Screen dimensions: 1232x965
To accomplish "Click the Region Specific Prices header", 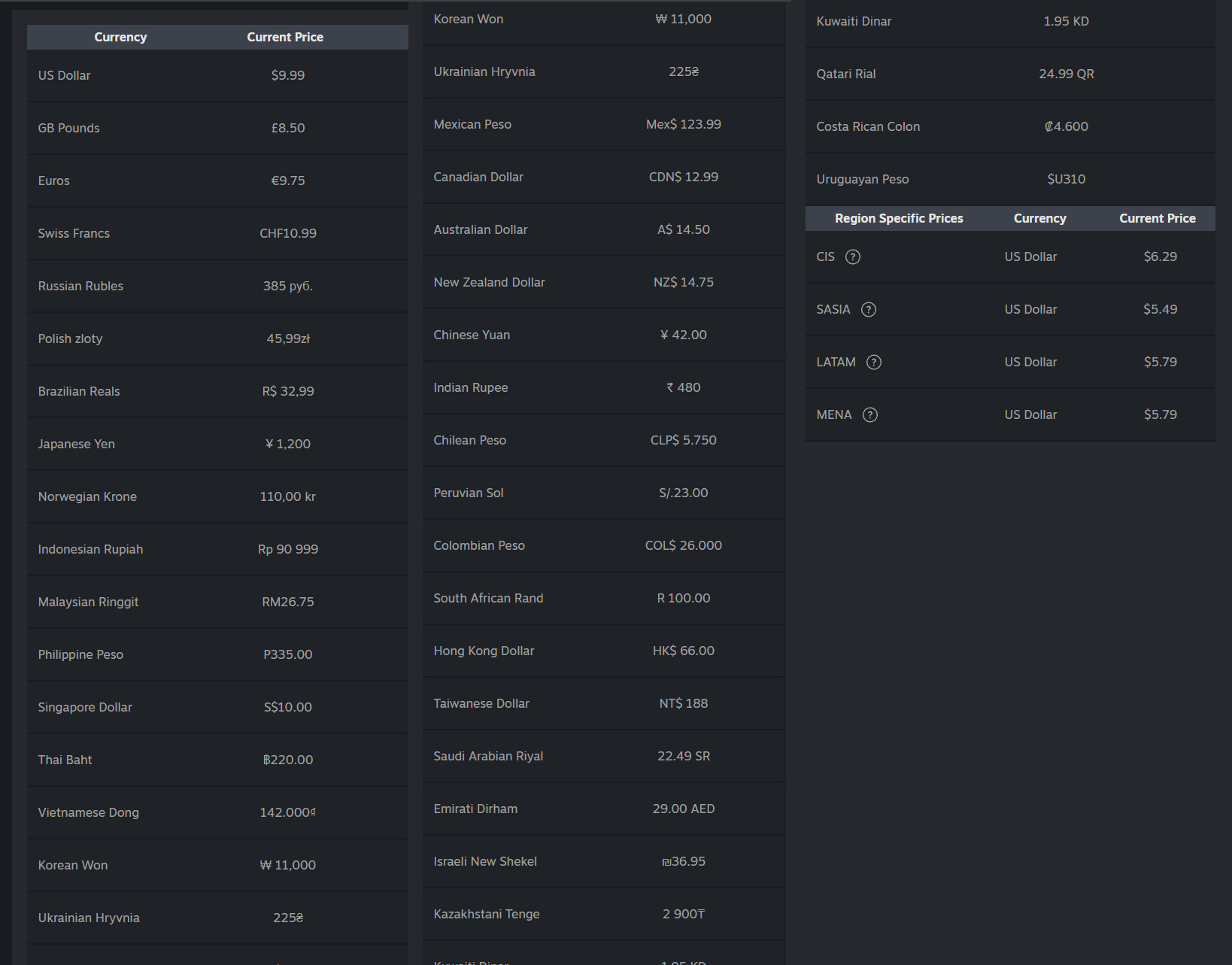I will [899, 219].
